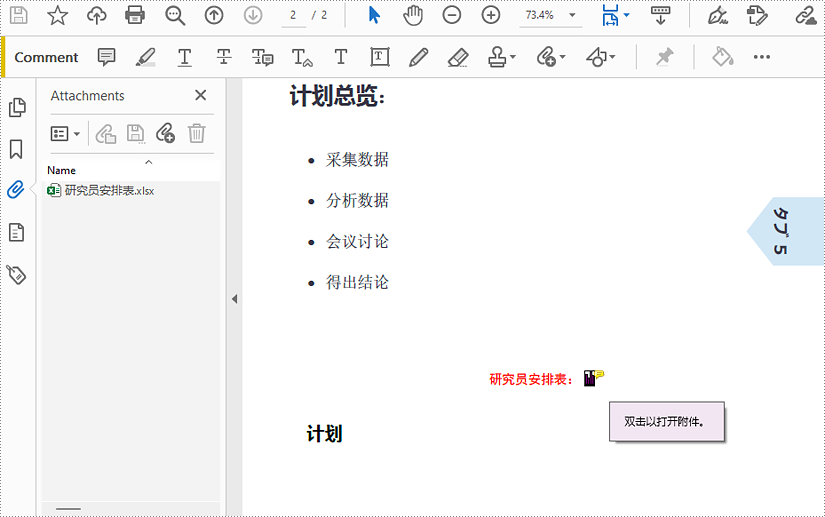Click Open file in native application icon
Viewport: 825px width, 517px height.
[x=106, y=134]
